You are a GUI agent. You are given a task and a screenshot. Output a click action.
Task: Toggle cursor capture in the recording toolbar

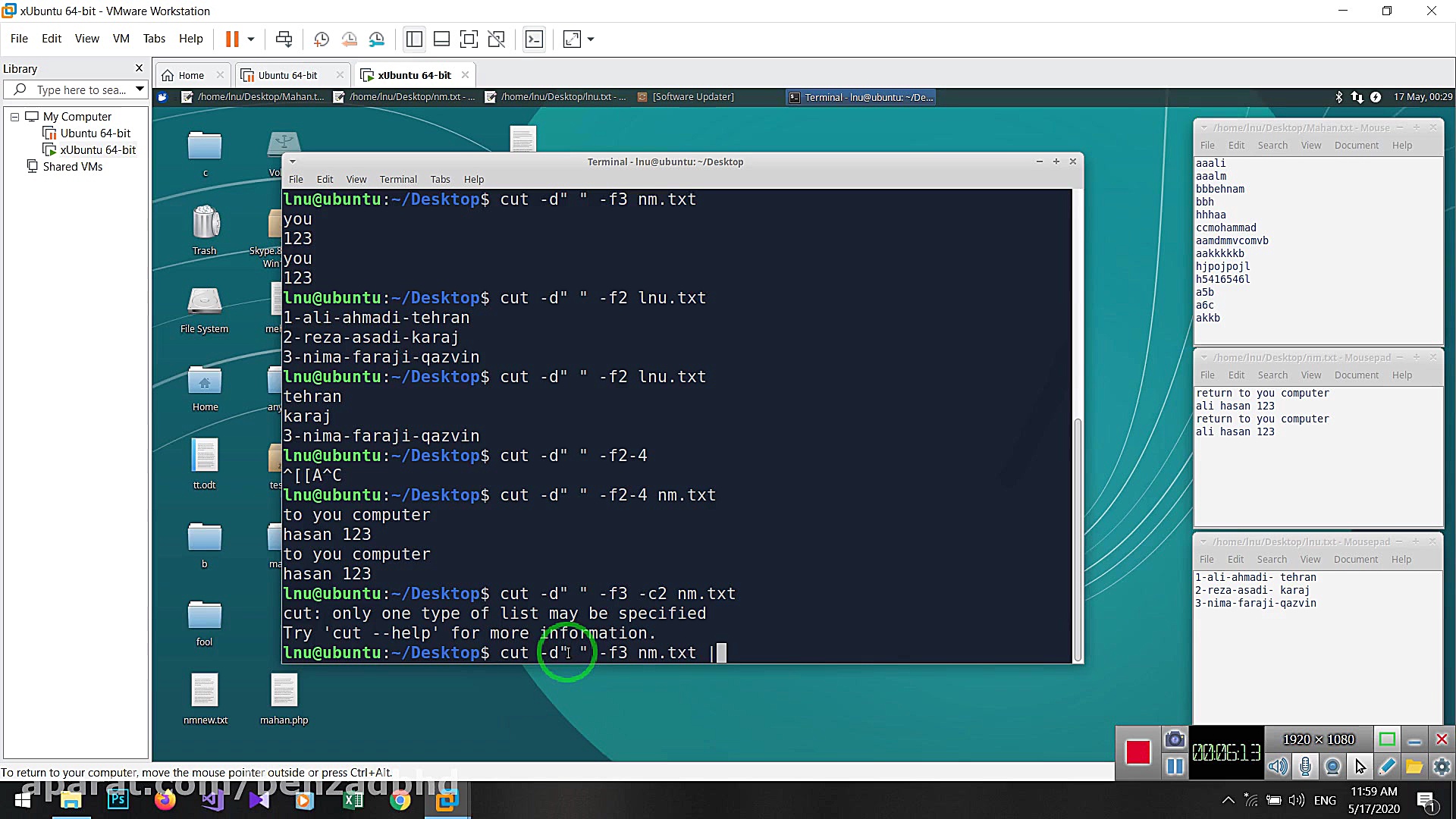click(x=1360, y=767)
